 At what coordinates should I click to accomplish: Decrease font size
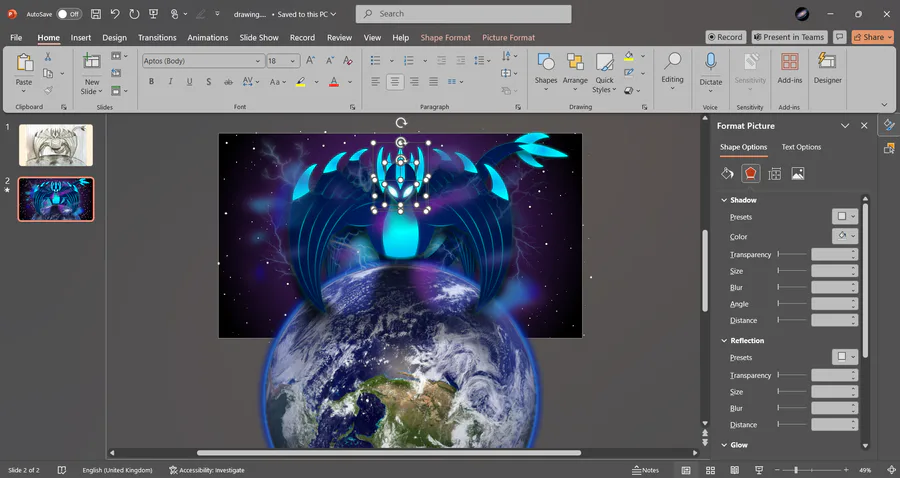pyautogui.click(x=329, y=60)
